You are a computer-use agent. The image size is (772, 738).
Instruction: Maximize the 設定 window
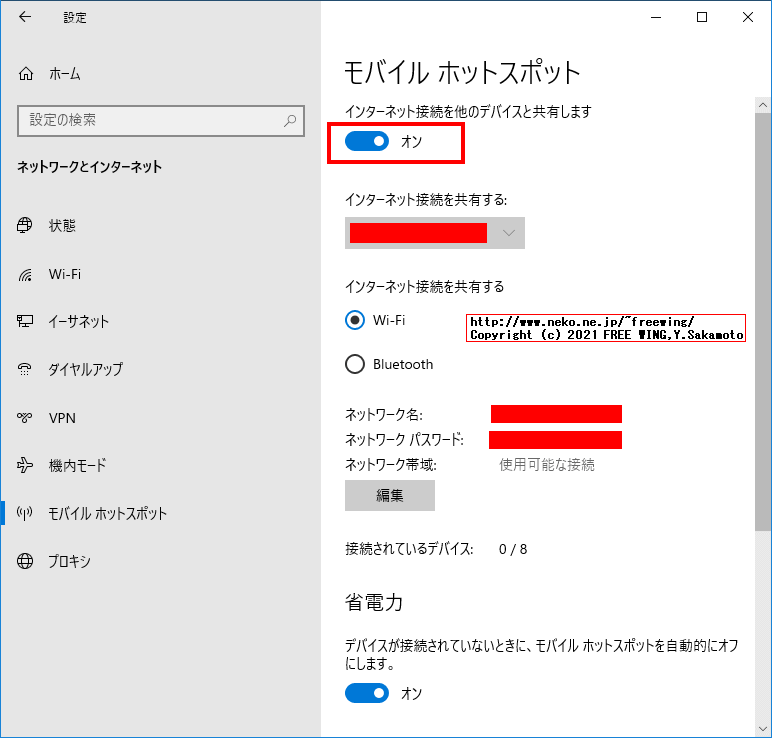702,17
